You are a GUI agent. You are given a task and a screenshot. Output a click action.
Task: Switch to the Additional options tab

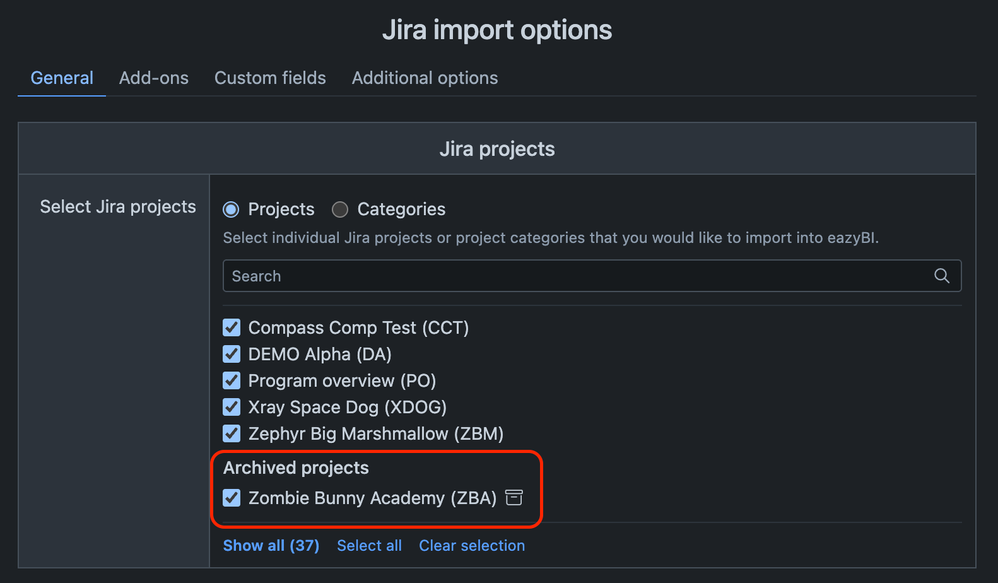[424, 77]
